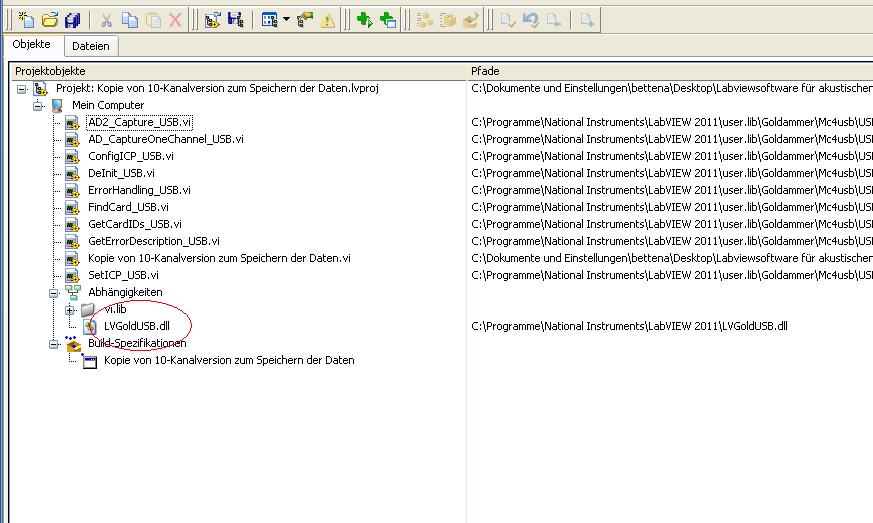
Task: Click the greyed document with checkmark icon
Action: [507, 20]
